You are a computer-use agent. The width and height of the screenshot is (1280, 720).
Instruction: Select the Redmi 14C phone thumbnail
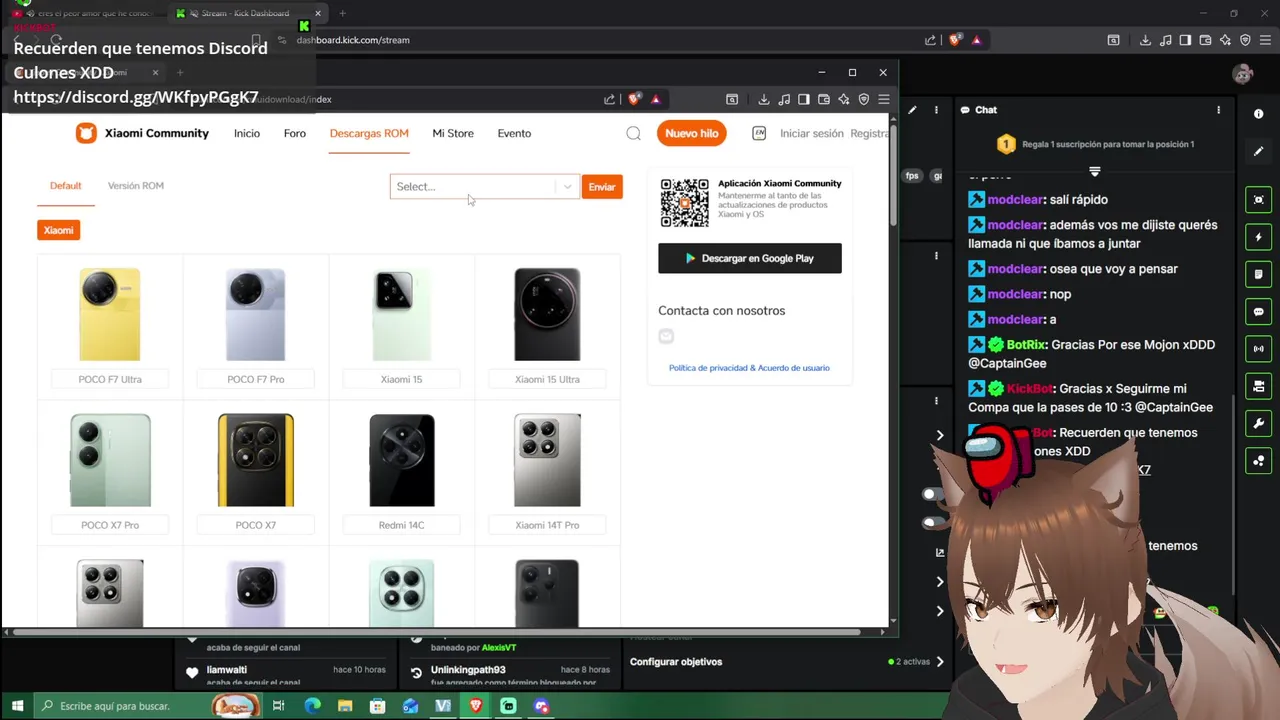(402, 461)
